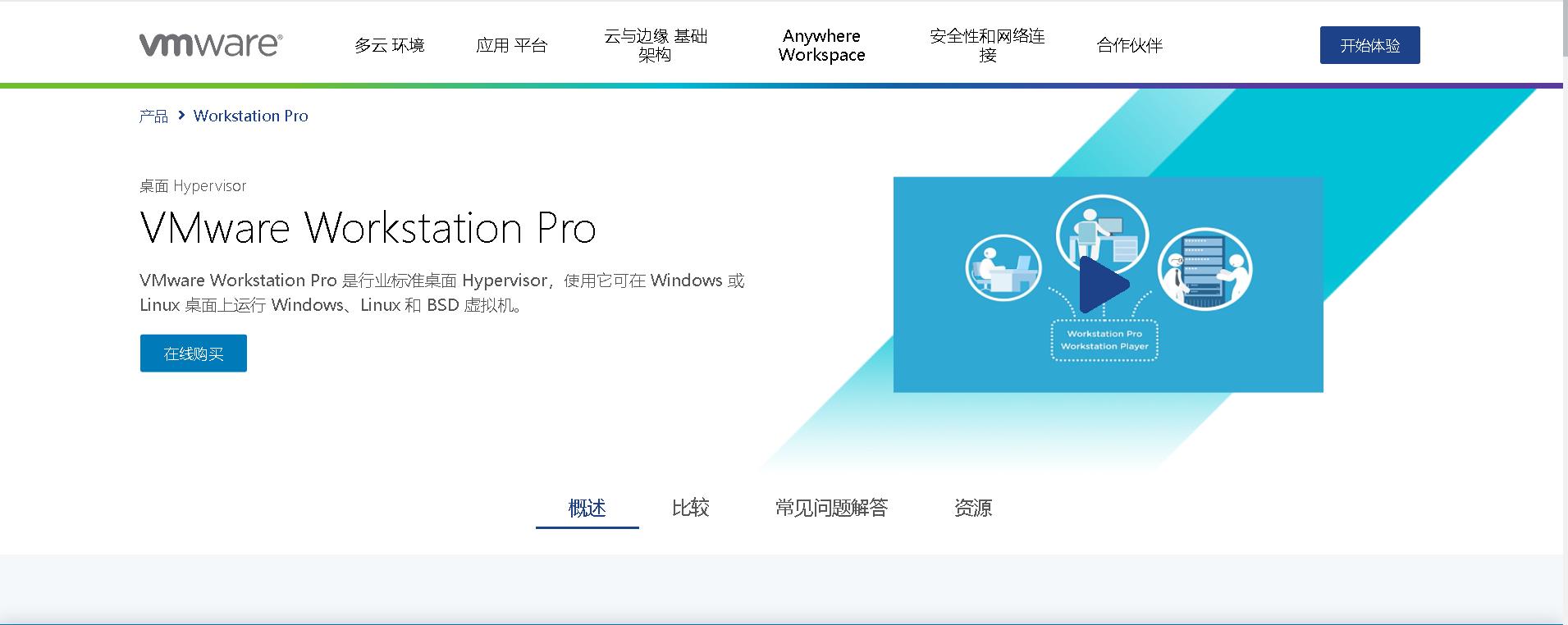Image resolution: width=1568 pixels, height=625 pixels.
Task: Go to 产品 breadcrumb link
Action: (153, 116)
